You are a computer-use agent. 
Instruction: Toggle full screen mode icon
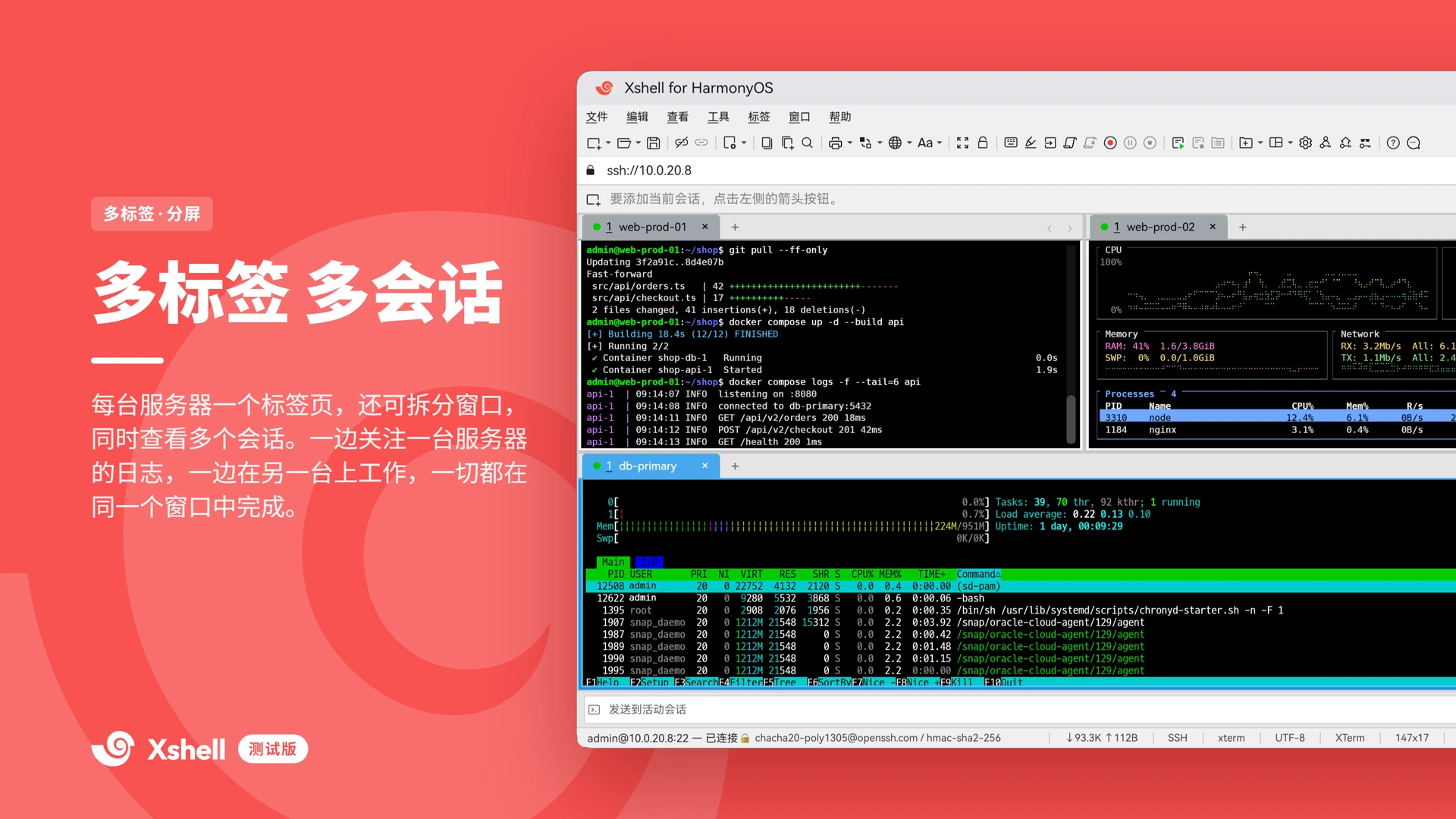point(962,143)
